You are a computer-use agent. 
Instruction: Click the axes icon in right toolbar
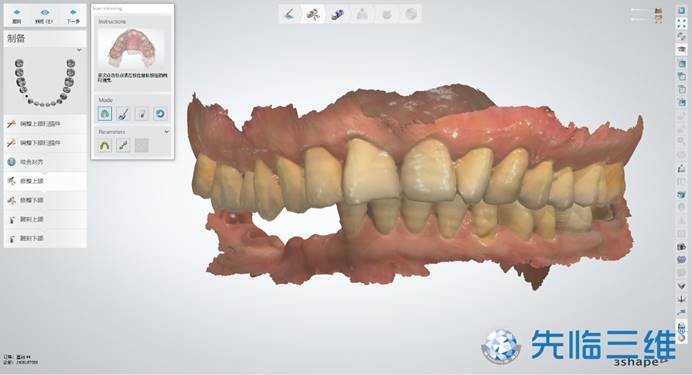[682, 299]
